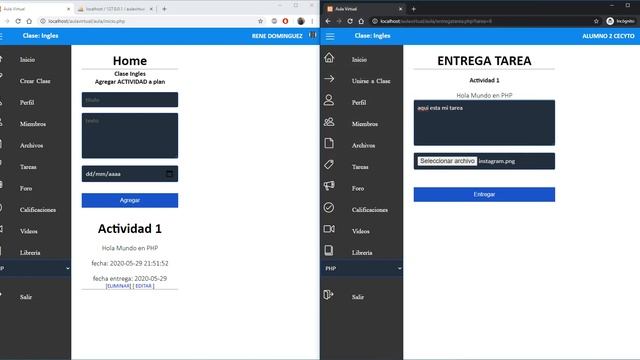Open Perfil in left sidebar
640x360 pixels.
tap(27, 102)
